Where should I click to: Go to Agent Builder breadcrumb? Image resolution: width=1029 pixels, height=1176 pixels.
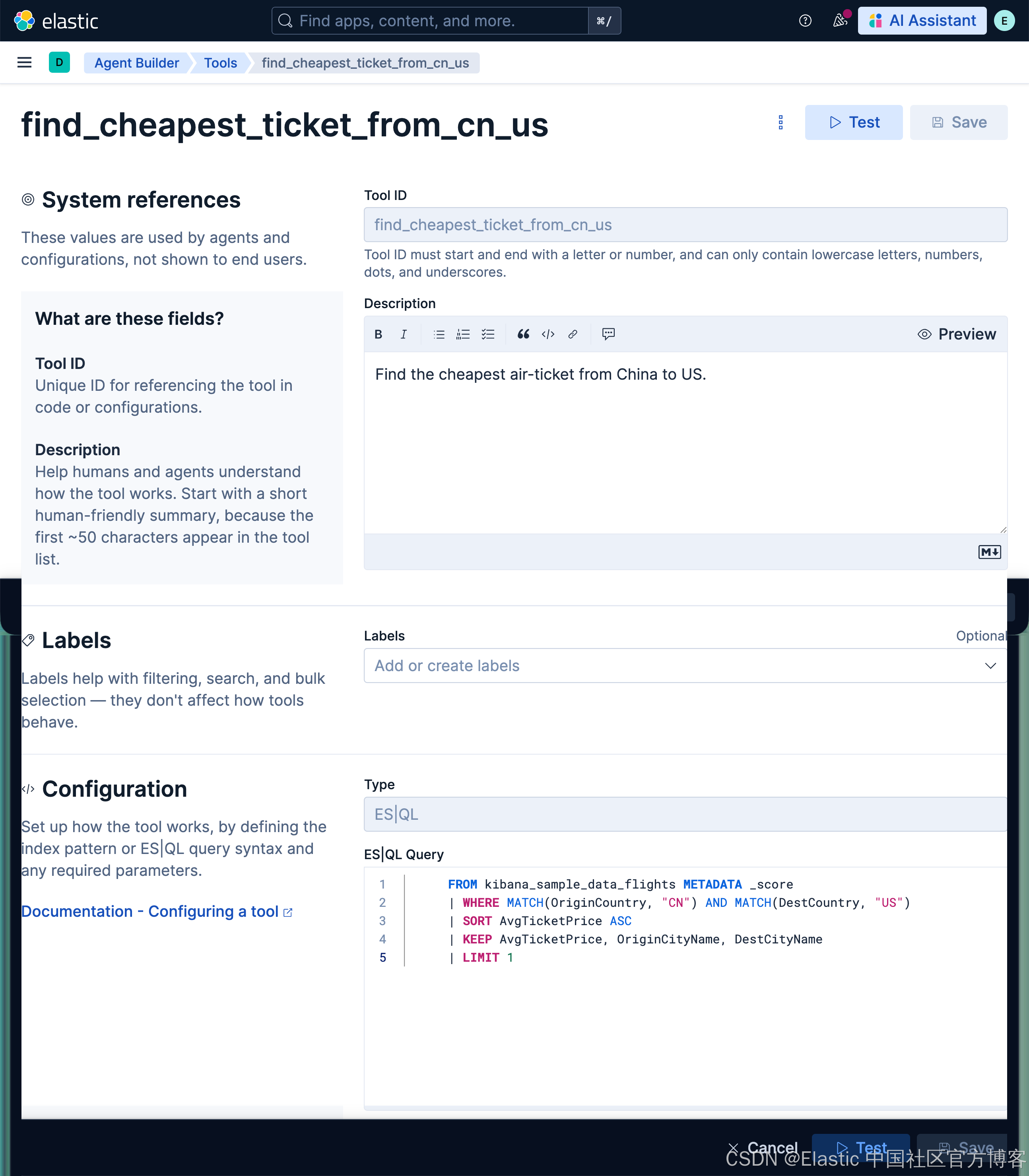coord(137,62)
